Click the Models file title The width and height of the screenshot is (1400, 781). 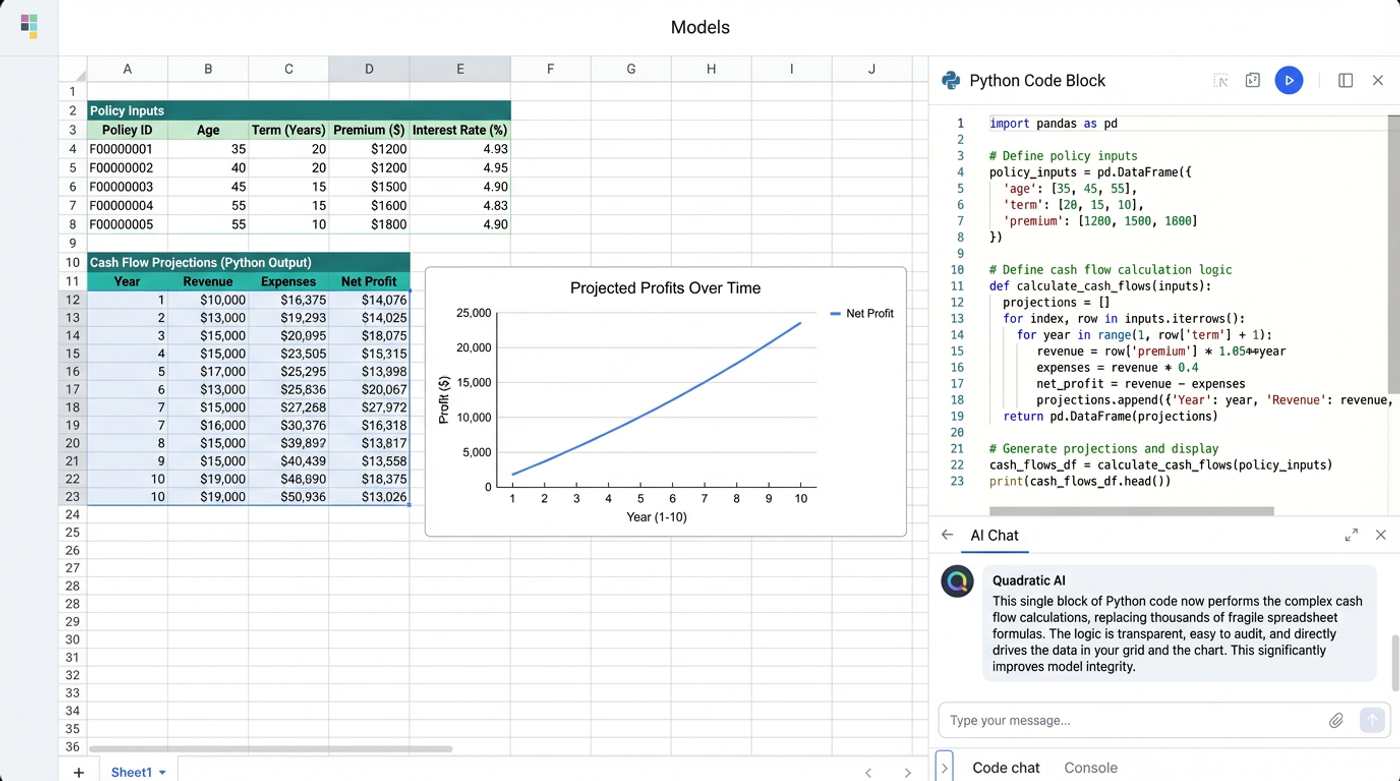click(x=700, y=27)
